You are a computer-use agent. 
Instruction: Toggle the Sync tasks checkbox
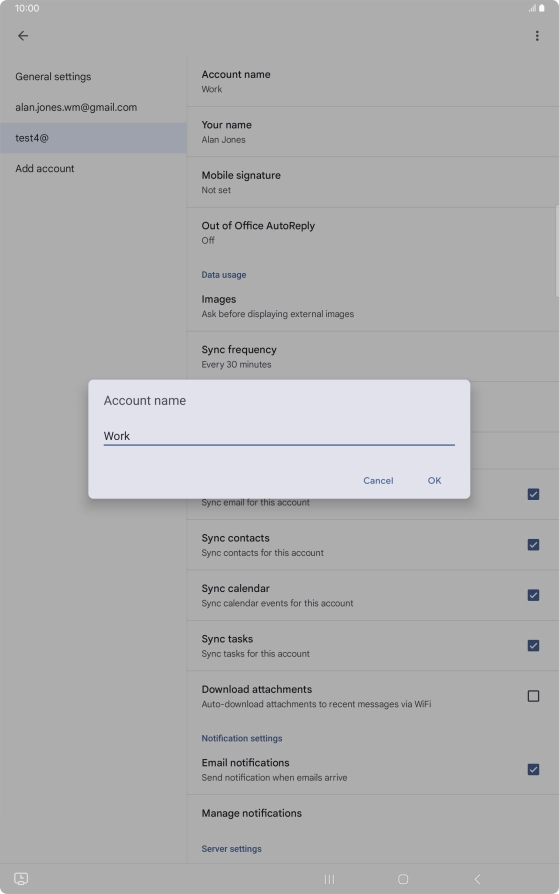pyautogui.click(x=533, y=645)
